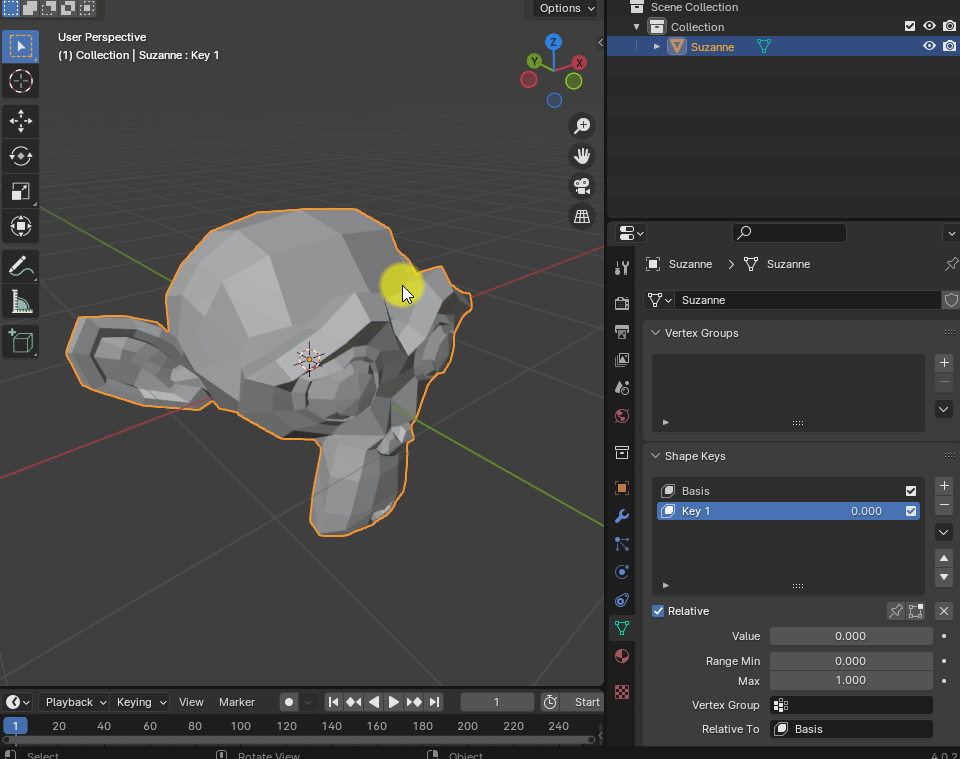The image size is (960, 759).
Task: Disable Suzanne in renders camera icon
Action: point(950,46)
